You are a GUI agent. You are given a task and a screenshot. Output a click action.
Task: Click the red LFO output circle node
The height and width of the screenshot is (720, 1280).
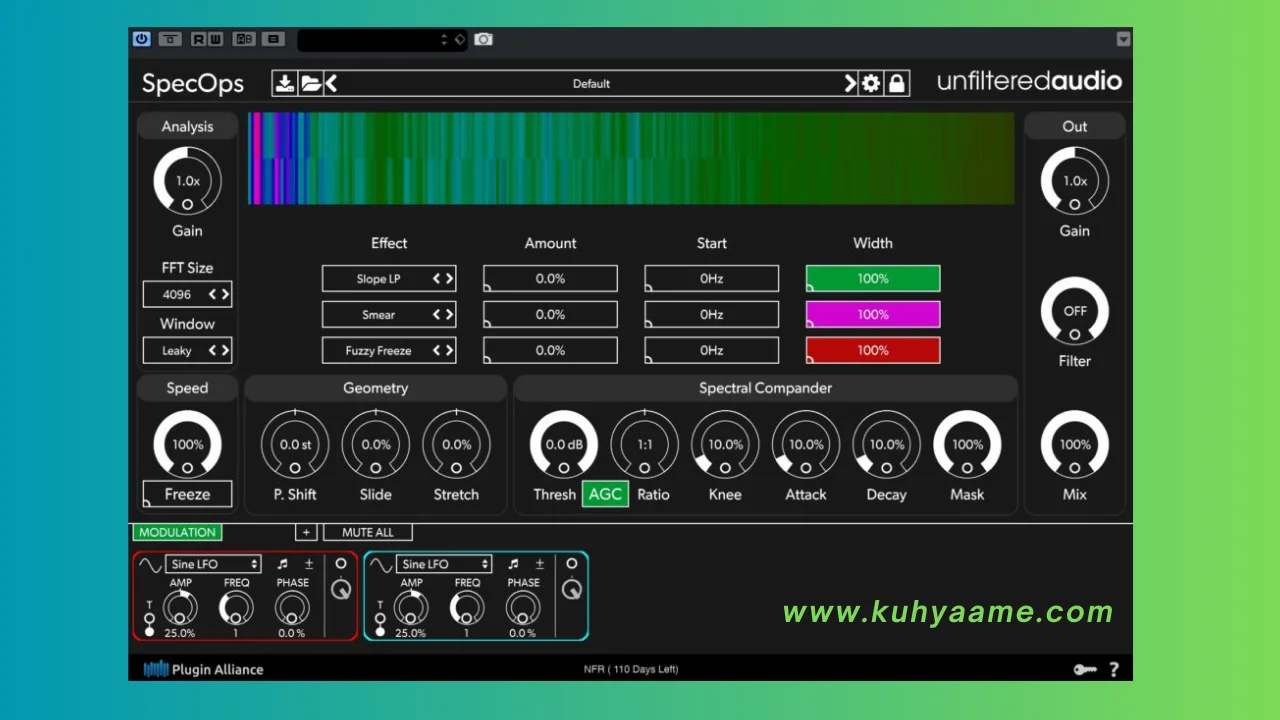[341, 564]
